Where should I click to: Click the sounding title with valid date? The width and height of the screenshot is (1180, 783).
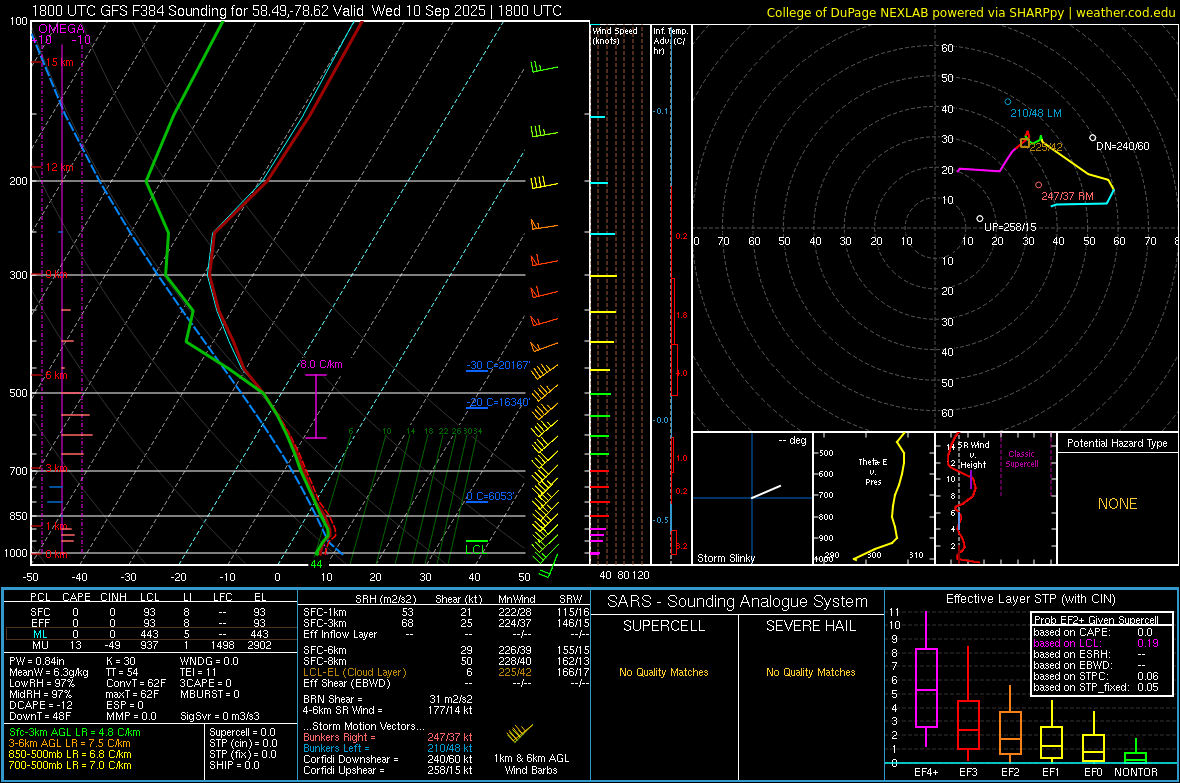coord(297,11)
